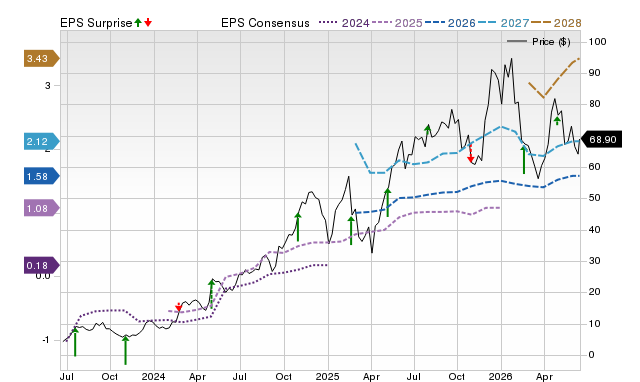Click the Price ($) legend entry

pyautogui.click(x=538, y=42)
